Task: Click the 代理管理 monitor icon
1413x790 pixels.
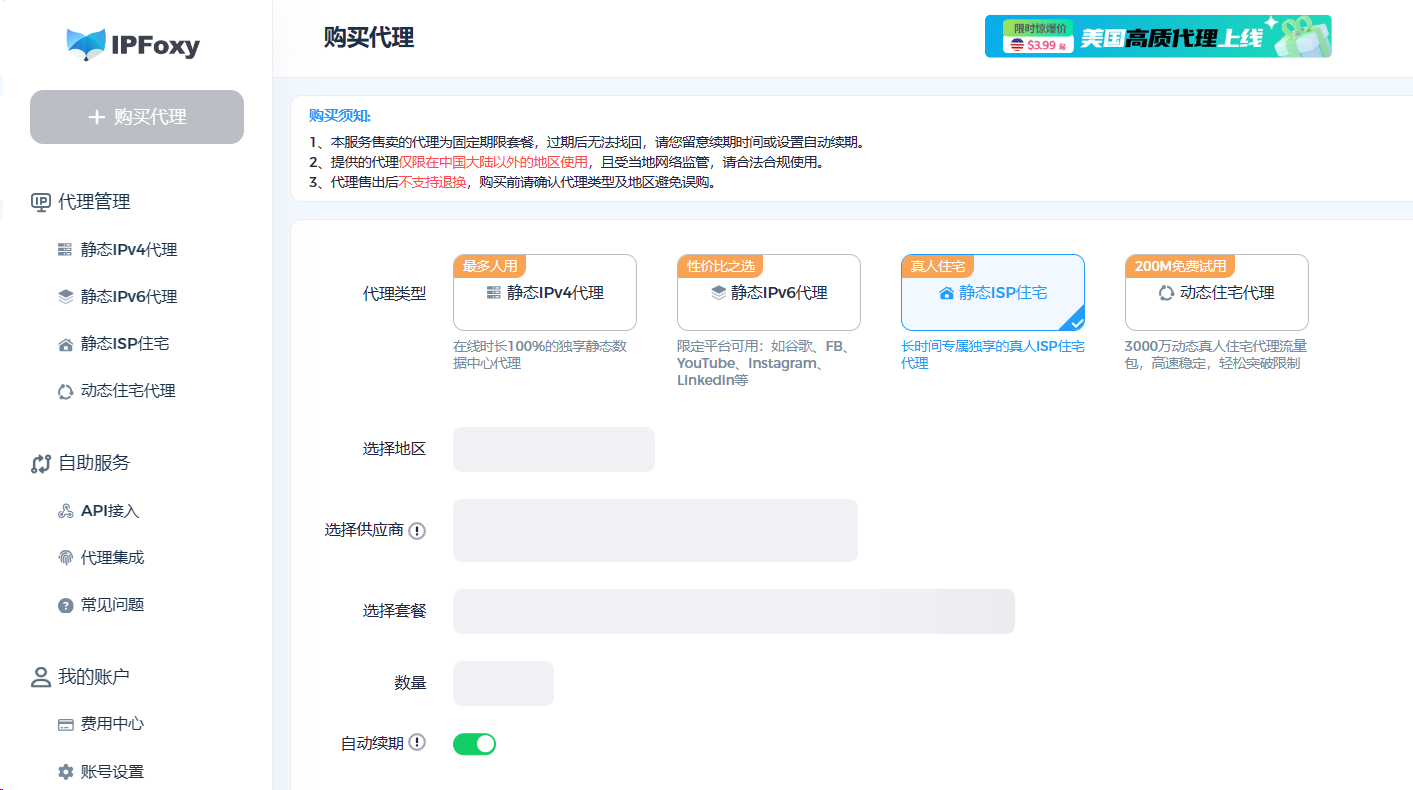Action: pos(41,202)
